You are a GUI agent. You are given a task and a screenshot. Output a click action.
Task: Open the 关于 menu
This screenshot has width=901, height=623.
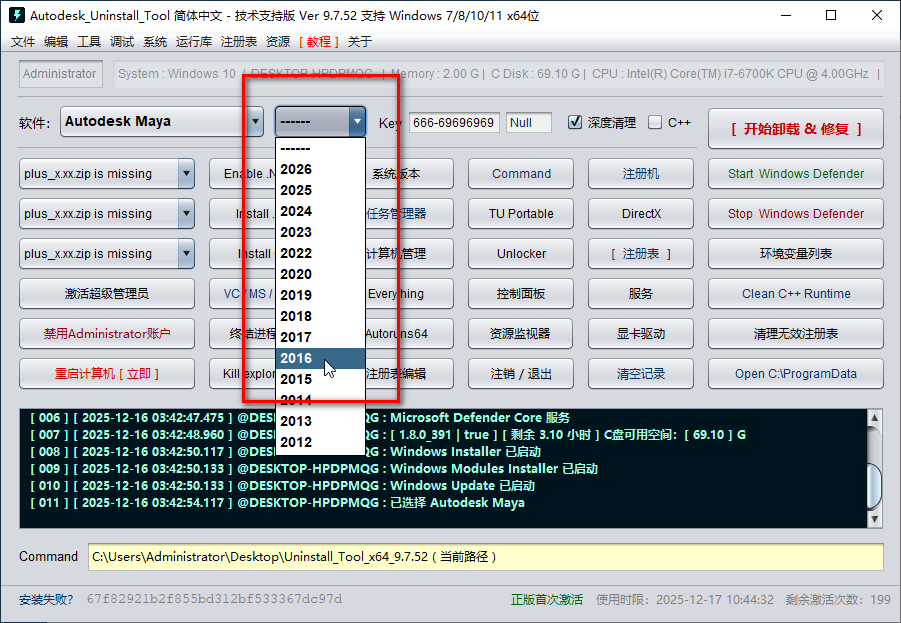[360, 41]
